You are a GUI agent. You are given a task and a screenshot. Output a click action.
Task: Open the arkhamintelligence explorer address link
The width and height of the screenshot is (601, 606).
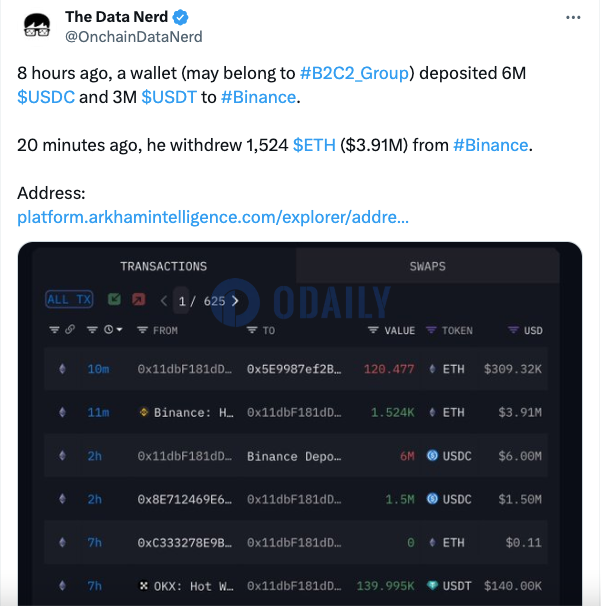[x=212, y=217]
